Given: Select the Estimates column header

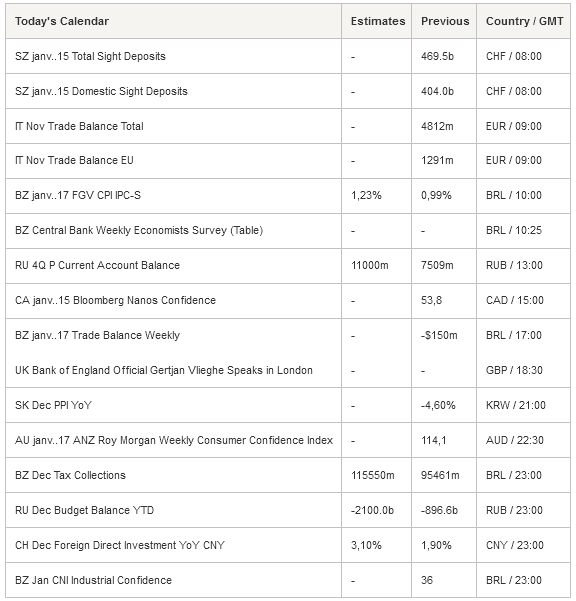Looking at the screenshot, I should coord(378,21).
